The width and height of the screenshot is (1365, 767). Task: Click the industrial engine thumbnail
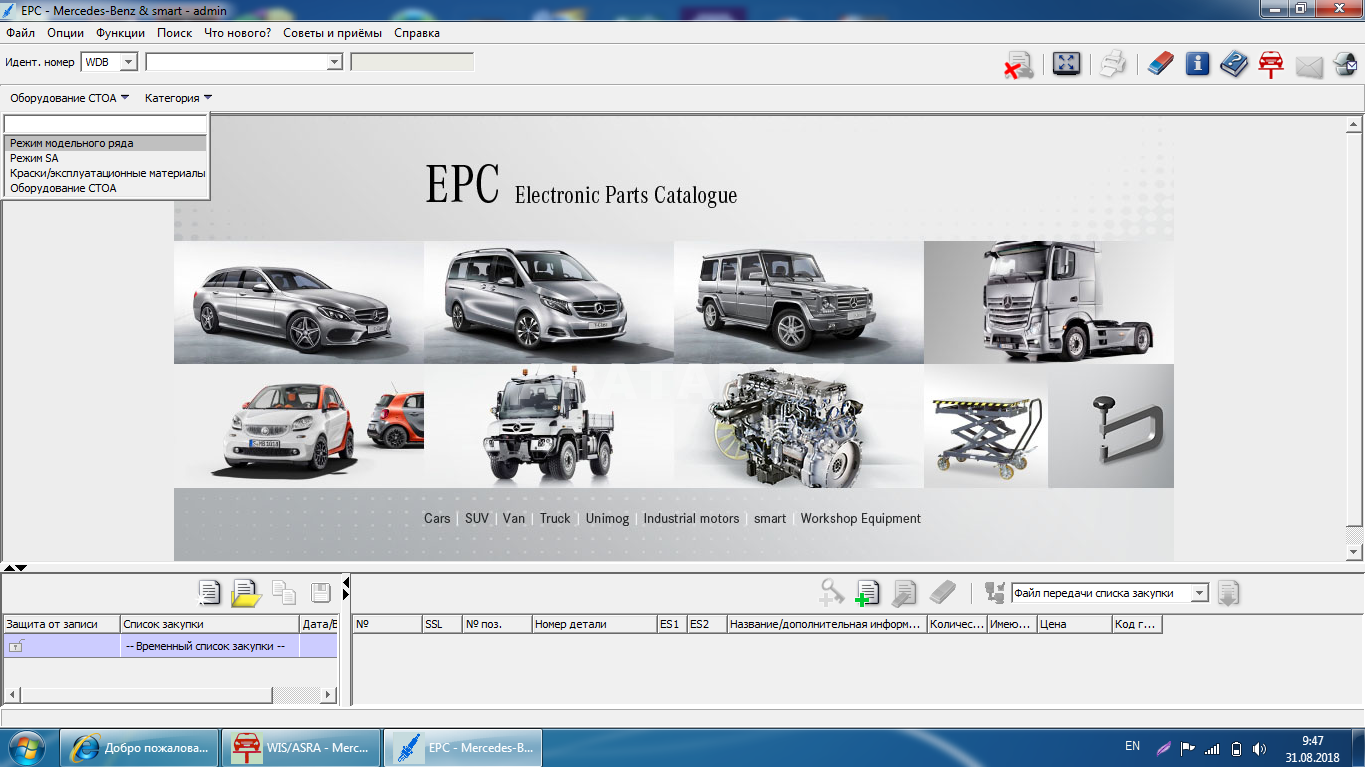point(799,426)
